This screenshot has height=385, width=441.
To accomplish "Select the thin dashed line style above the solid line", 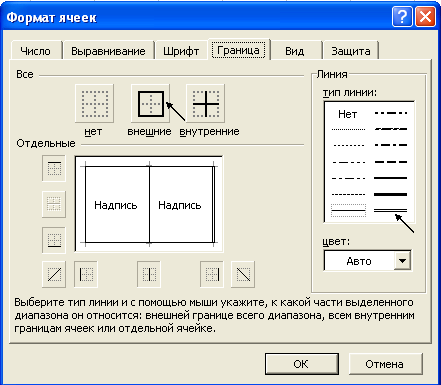I will (x=348, y=194).
